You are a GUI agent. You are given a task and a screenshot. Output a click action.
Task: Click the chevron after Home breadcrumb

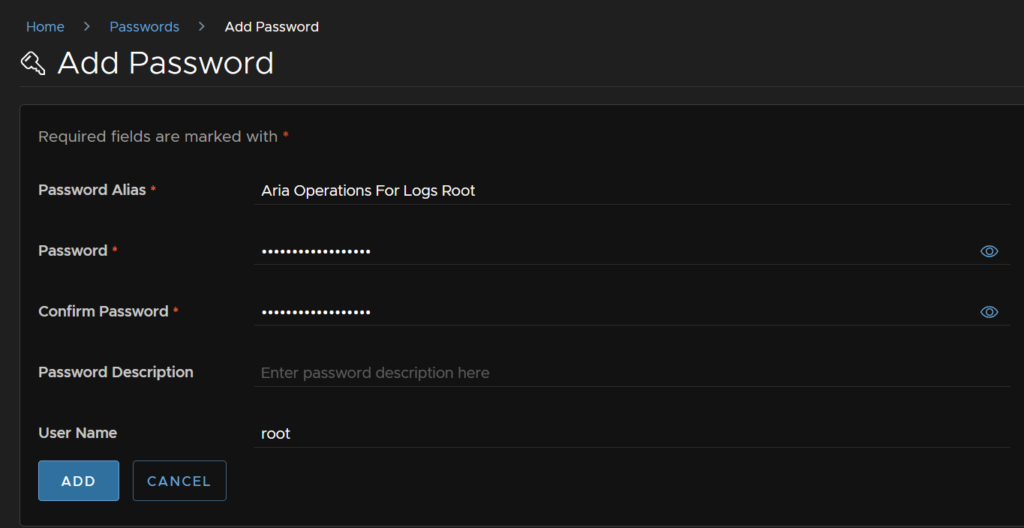coord(87,27)
